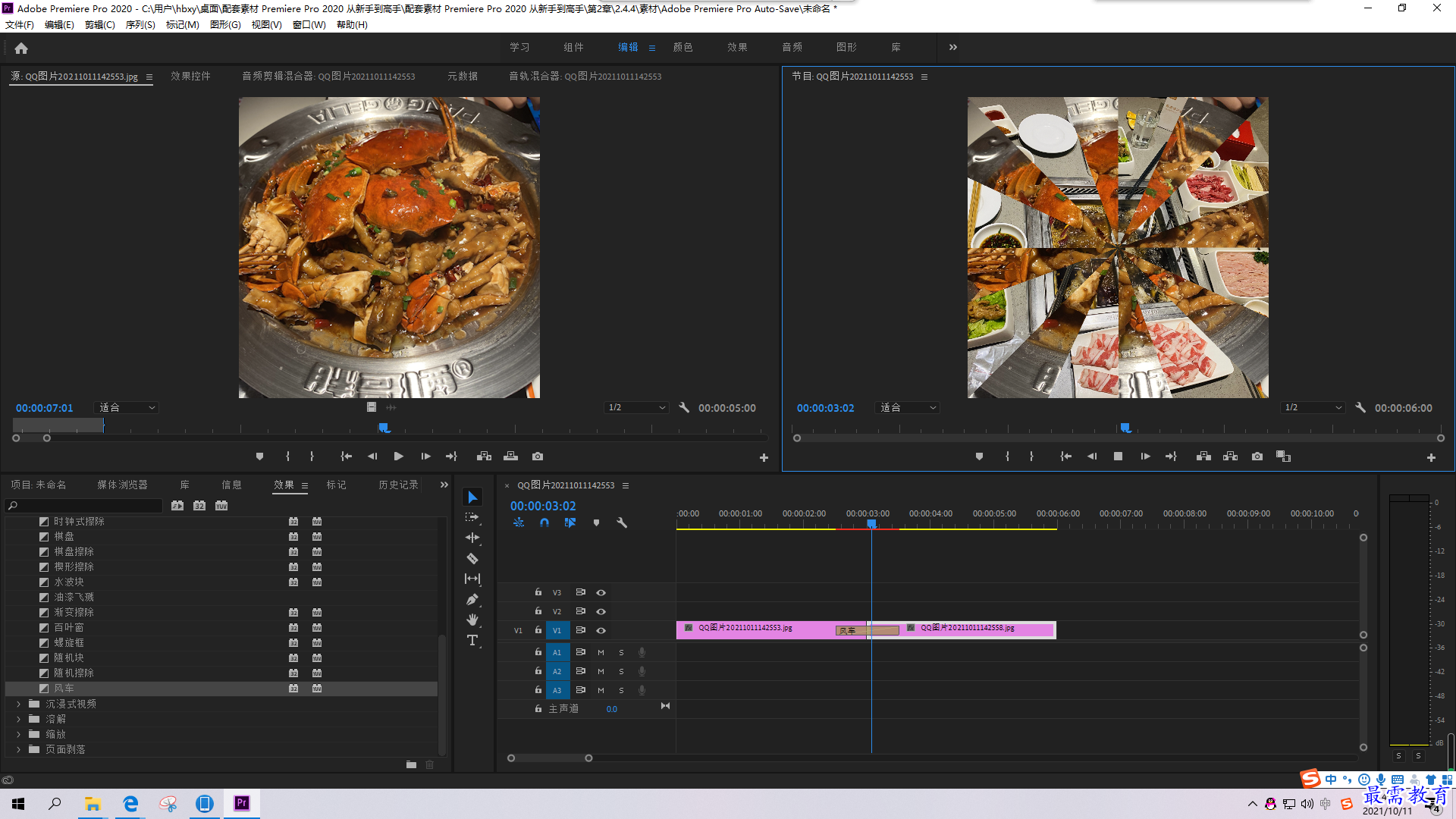Open source monitor settings wrench

coord(684,408)
